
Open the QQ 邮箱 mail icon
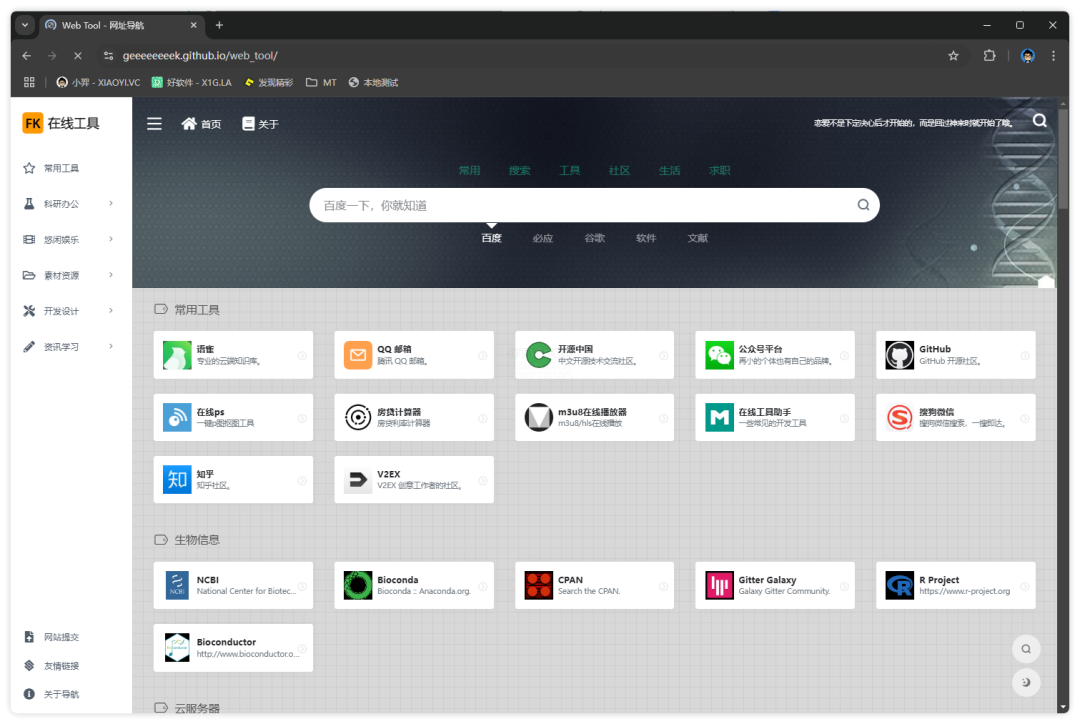pyautogui.click(x=357, y=355)
